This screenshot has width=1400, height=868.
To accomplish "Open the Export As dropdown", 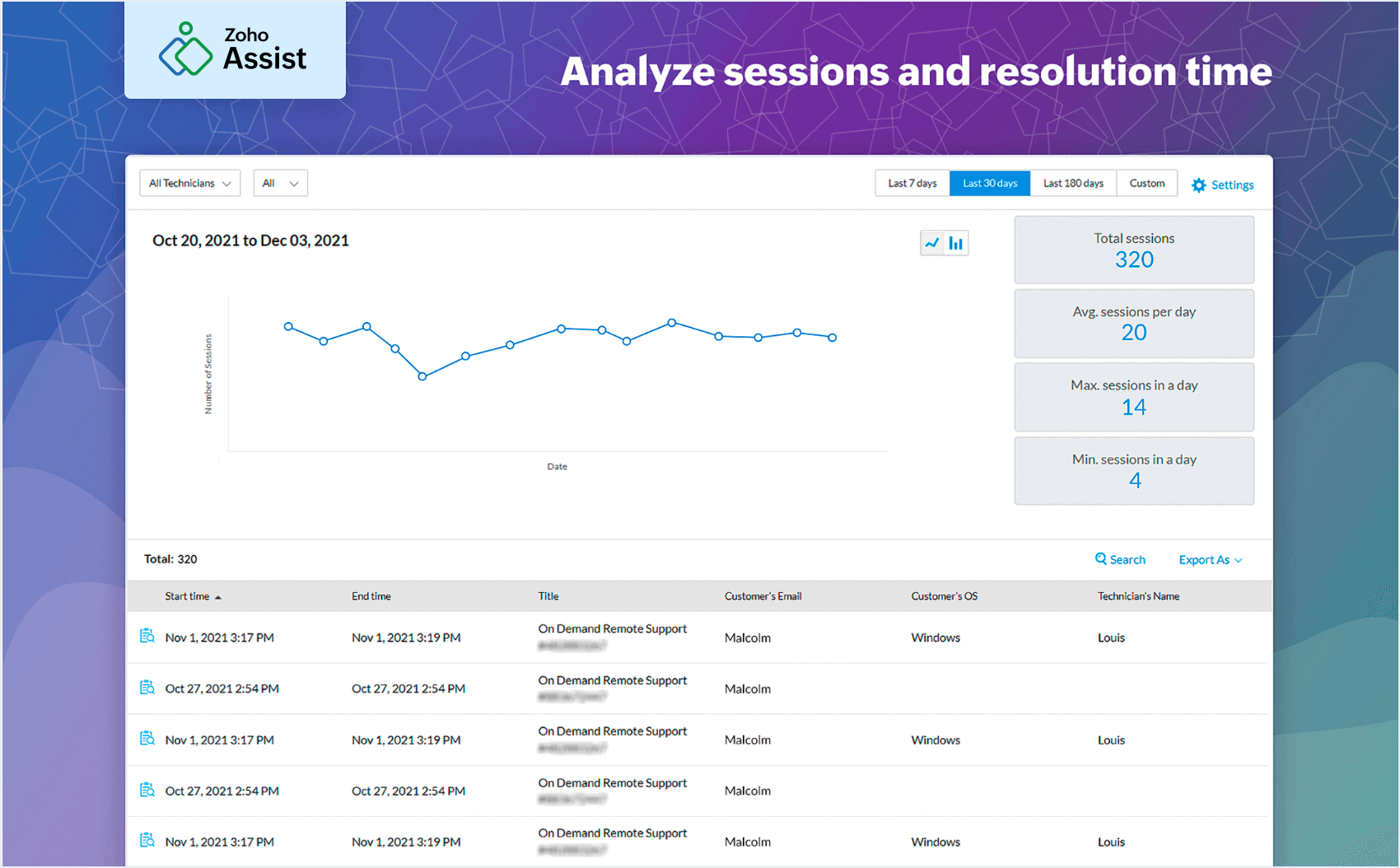I will 1211,560.
